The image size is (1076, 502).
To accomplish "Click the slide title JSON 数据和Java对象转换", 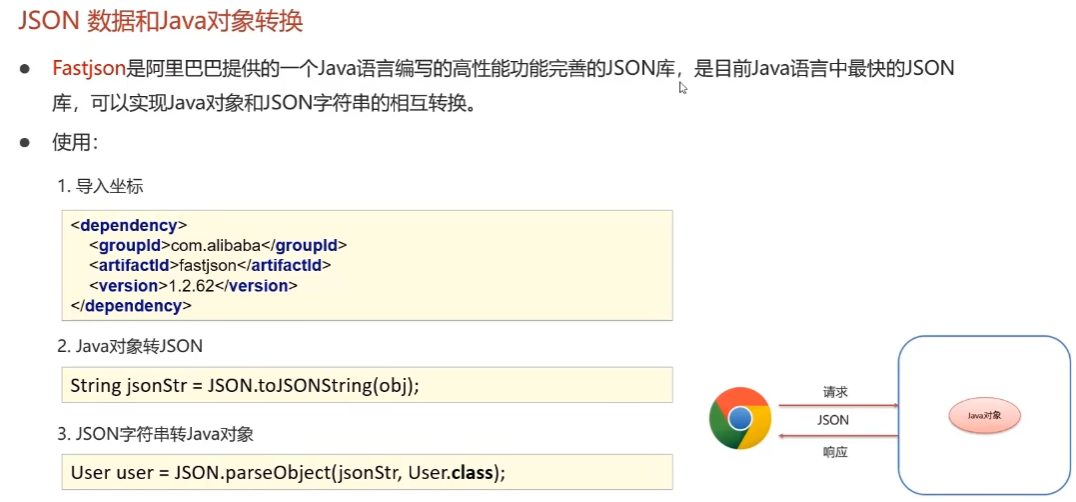I will (160, 22).
